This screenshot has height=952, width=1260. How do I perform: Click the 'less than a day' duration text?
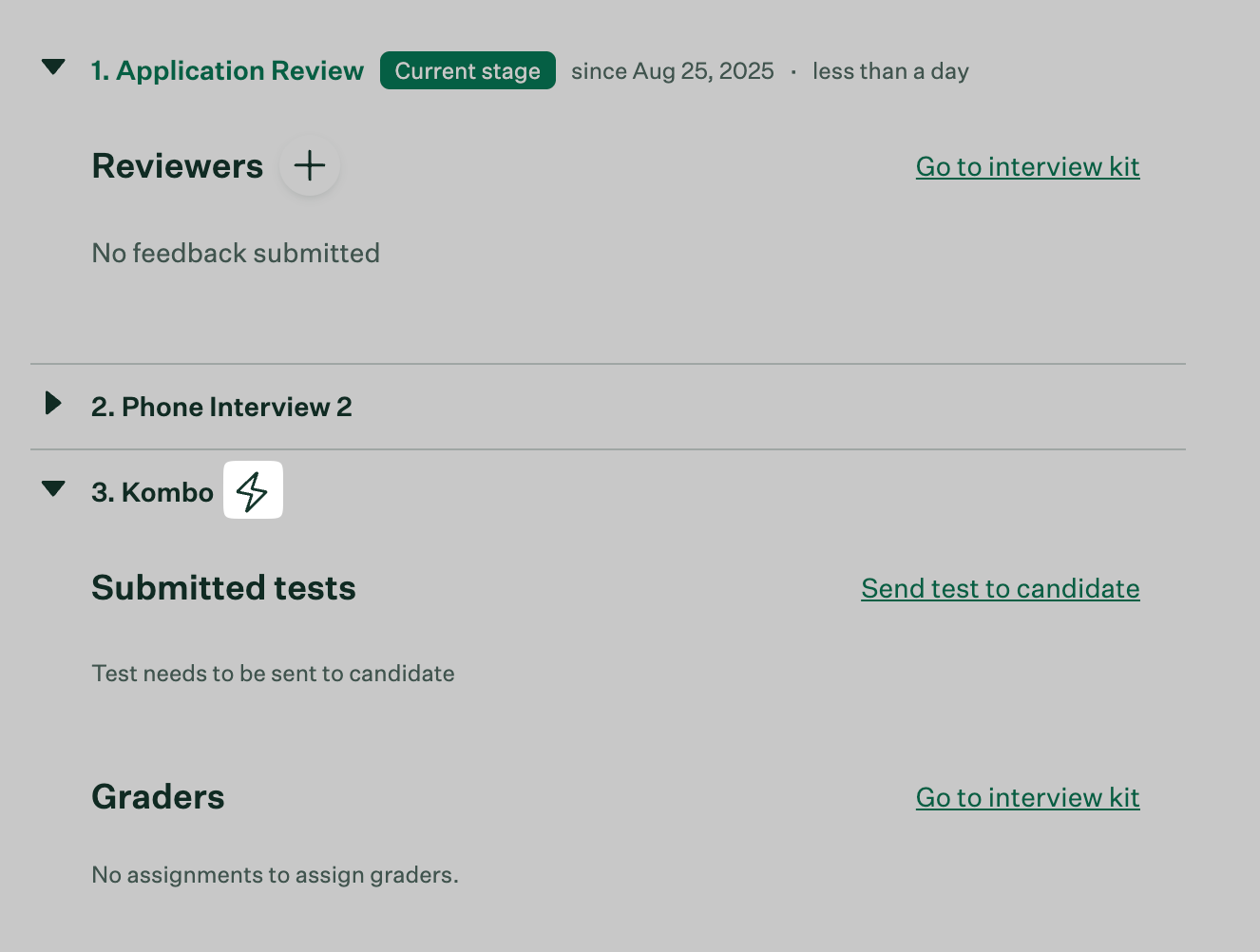[890, 71]
